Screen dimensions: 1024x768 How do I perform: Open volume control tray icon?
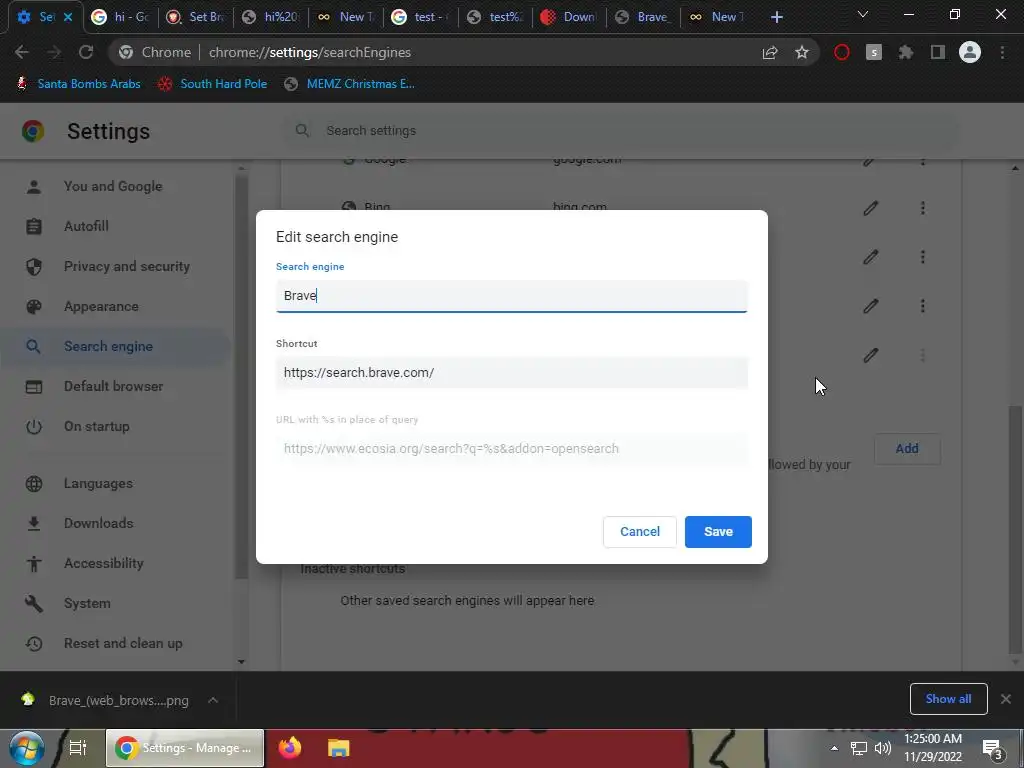click(882, 748)
